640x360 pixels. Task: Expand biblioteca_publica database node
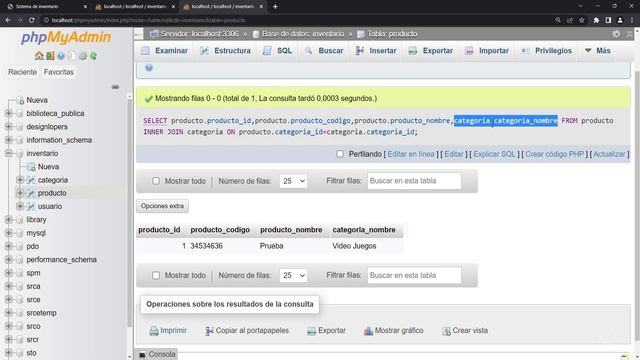9,113
